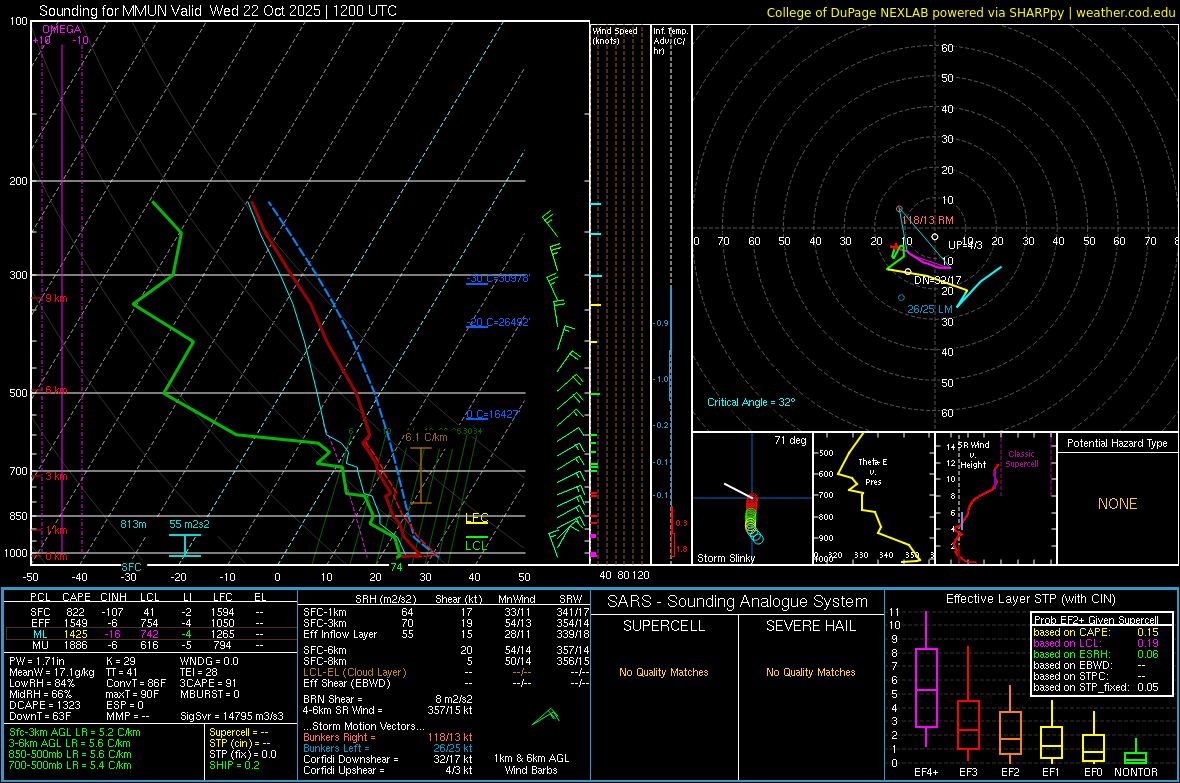This screenshot has height=783, width=1180.
Task: Select the Potential Hazard Type header
Action: (1117, 443)
